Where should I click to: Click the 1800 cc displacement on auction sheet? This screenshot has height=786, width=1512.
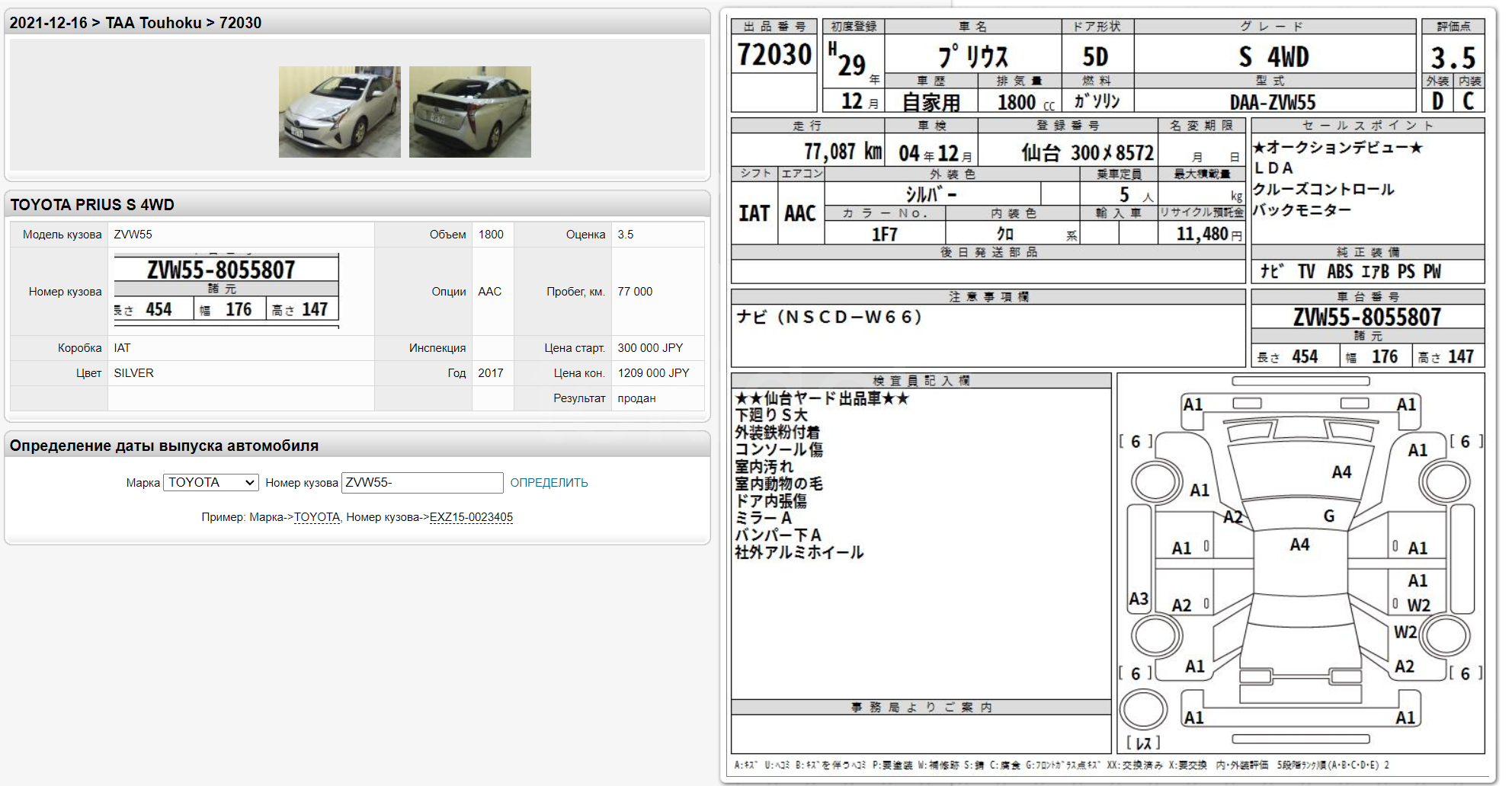1027,102
